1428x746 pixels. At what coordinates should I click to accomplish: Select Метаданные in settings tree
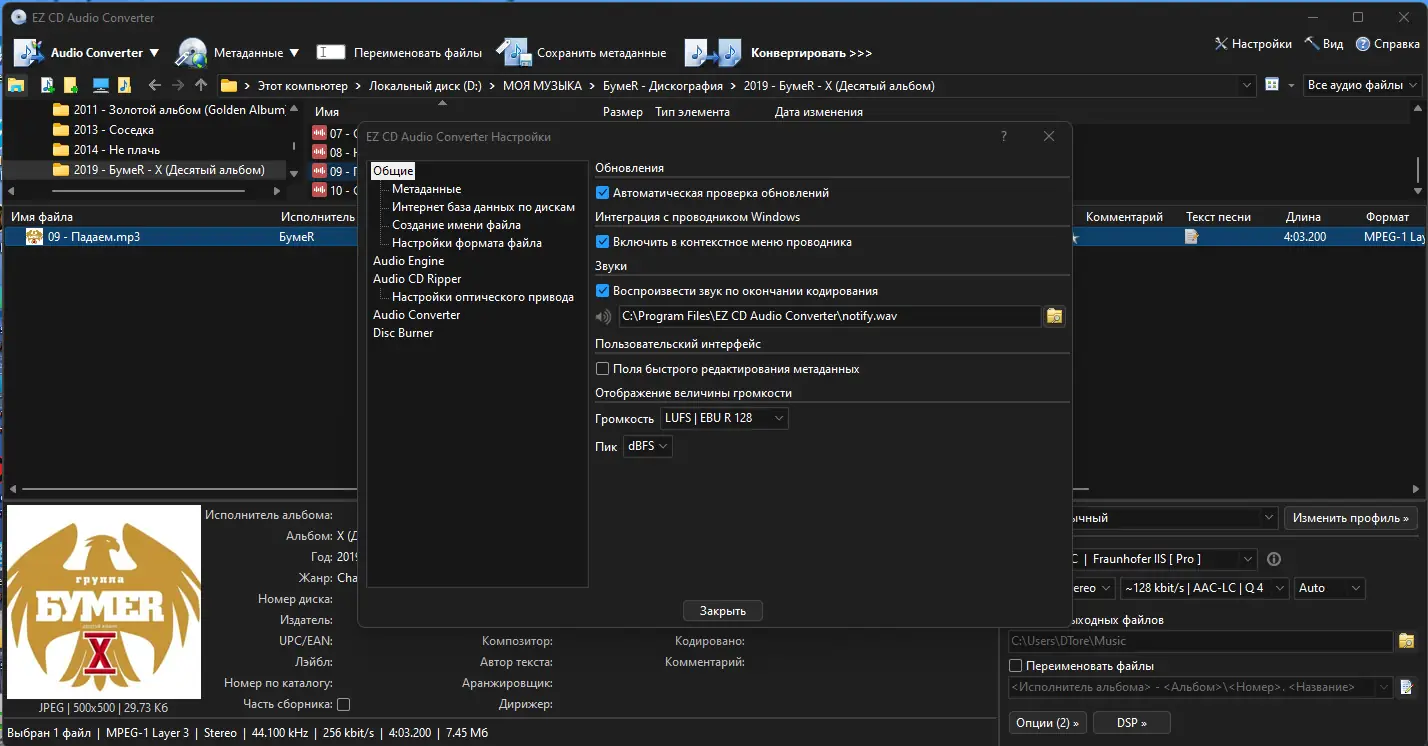[426, 189]
